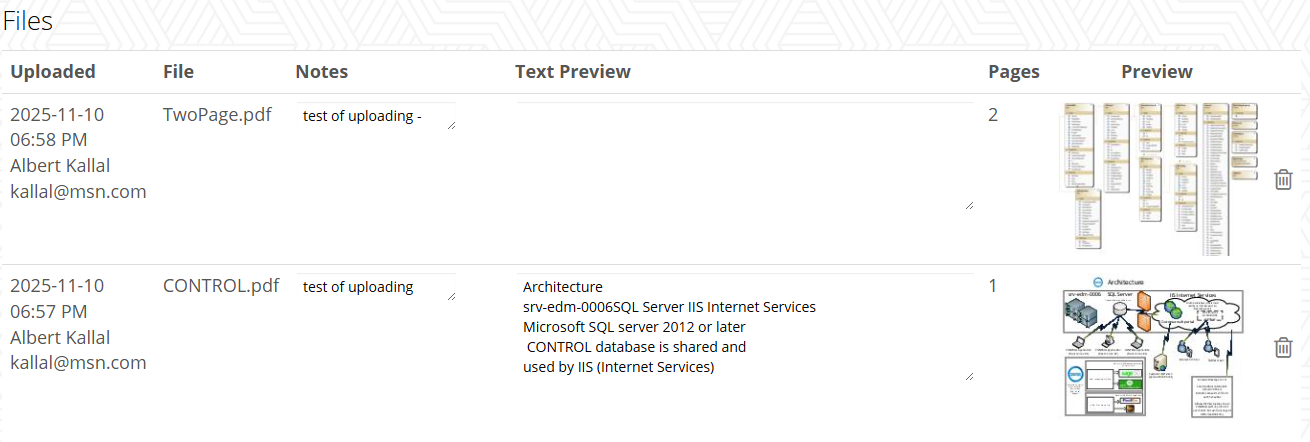Click the Notes field for TwoPage.pdf
This screenshot has width=1310, height=442.
click(x=375, y=116)
